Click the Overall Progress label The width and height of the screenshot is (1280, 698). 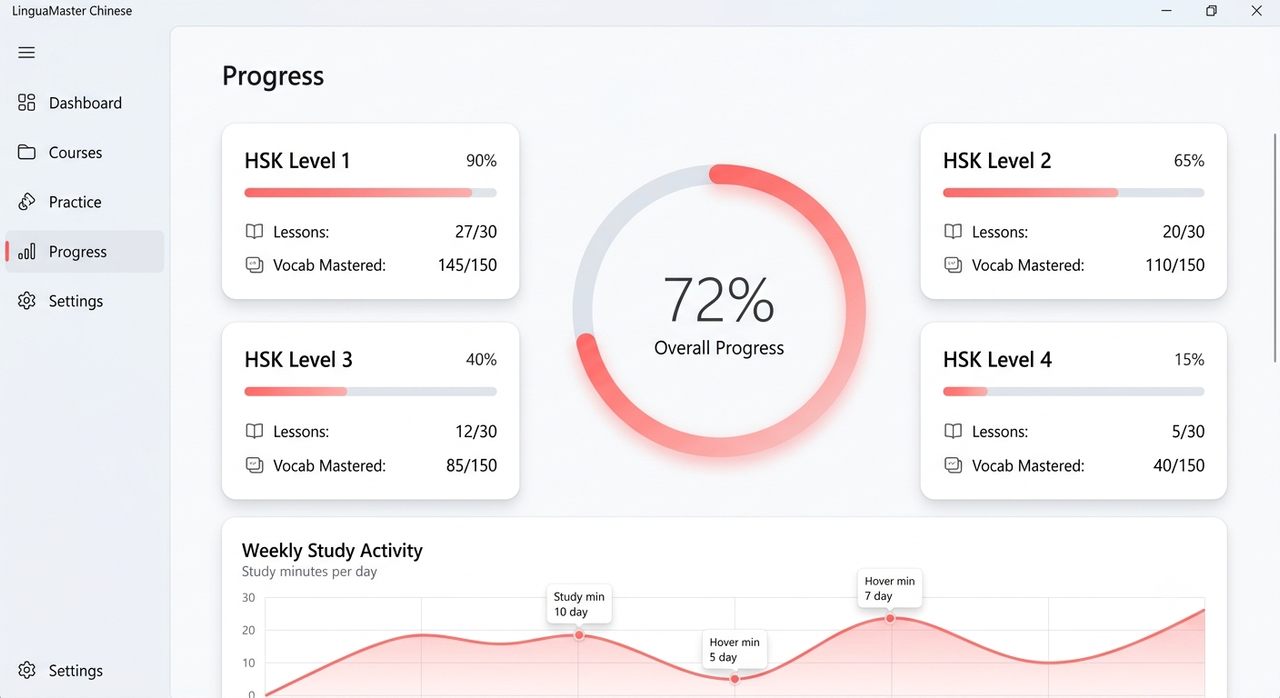point(719,348)
